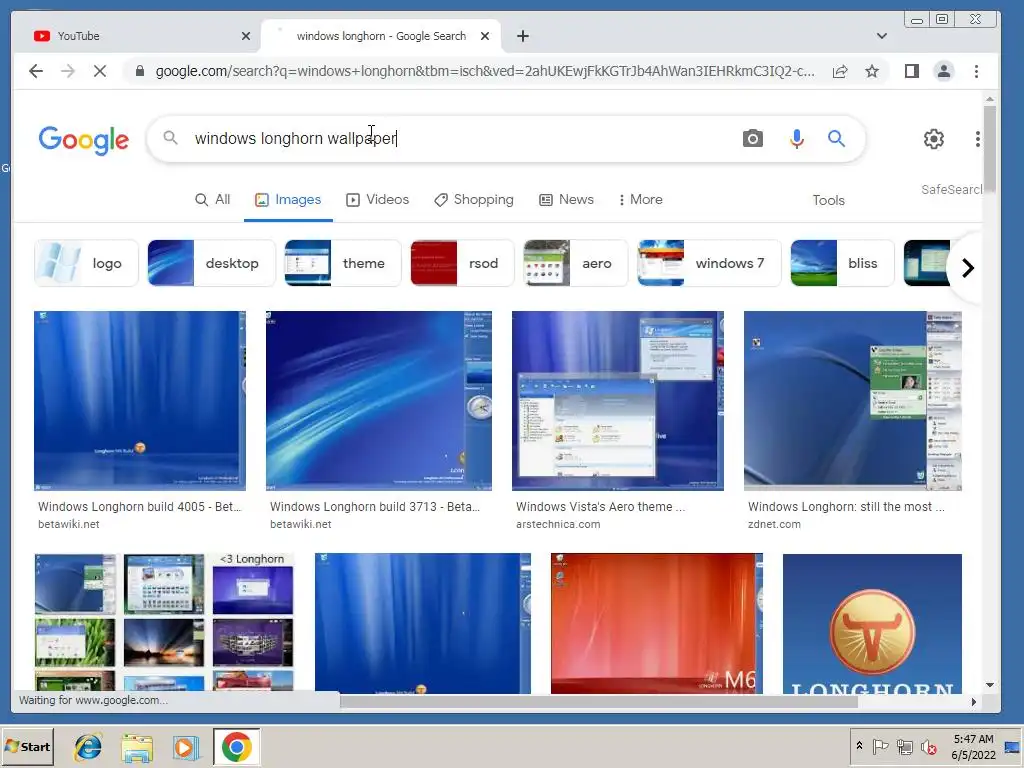The width and height of the screenshot is (1024, 768).
Task: Switch to Videos results
Action: (x=377, y=200)
